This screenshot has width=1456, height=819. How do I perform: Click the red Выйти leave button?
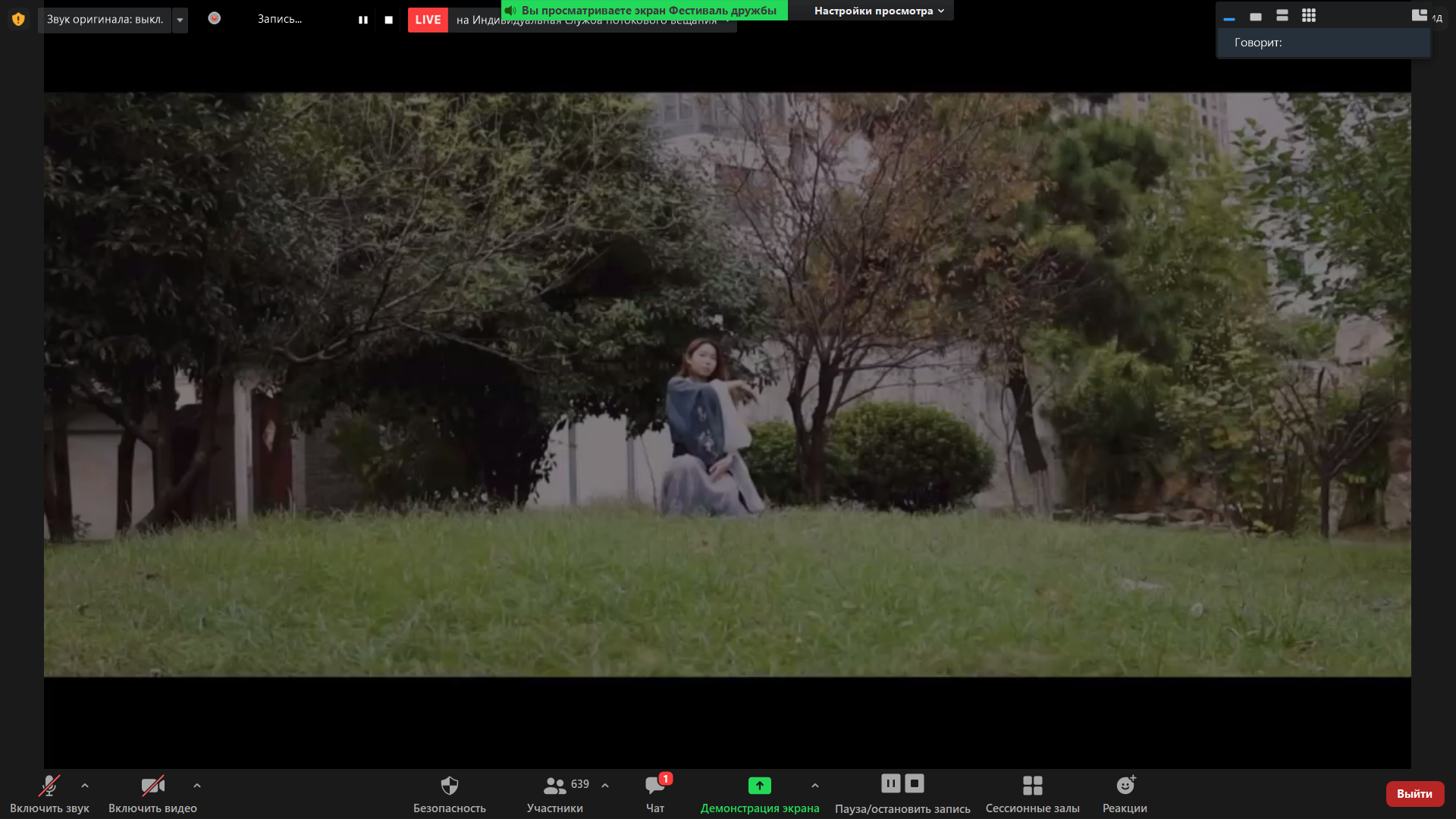1414,794
